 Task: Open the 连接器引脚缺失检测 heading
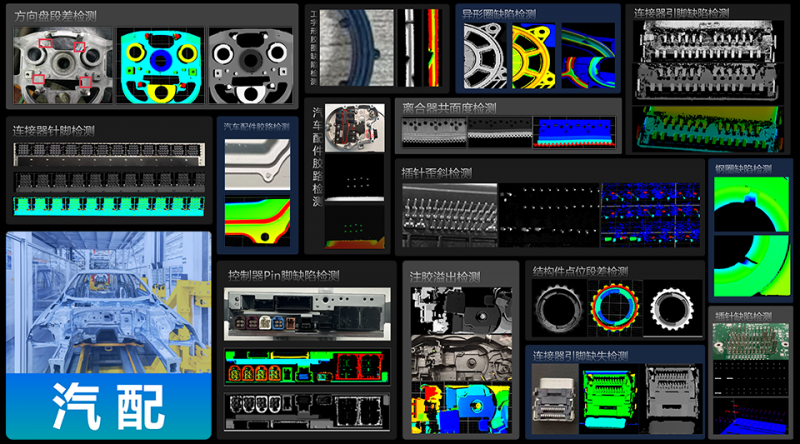point(580,356)
